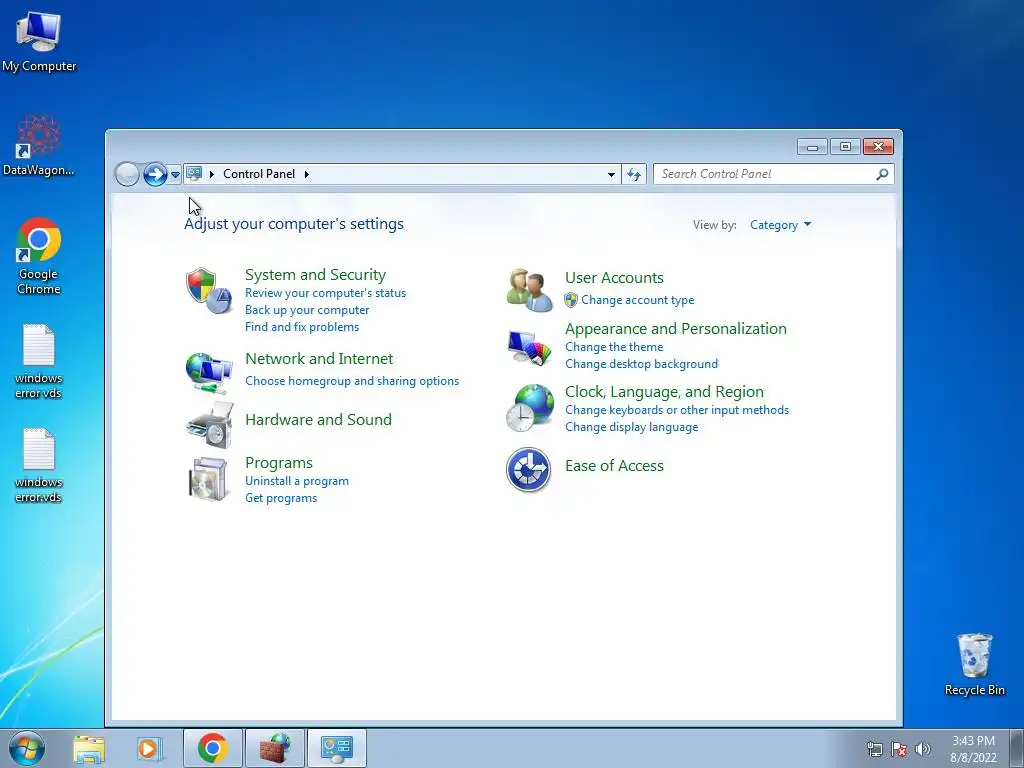Click Back up your computer
The height and width of the screenshot is (768, 1024).
307,310
